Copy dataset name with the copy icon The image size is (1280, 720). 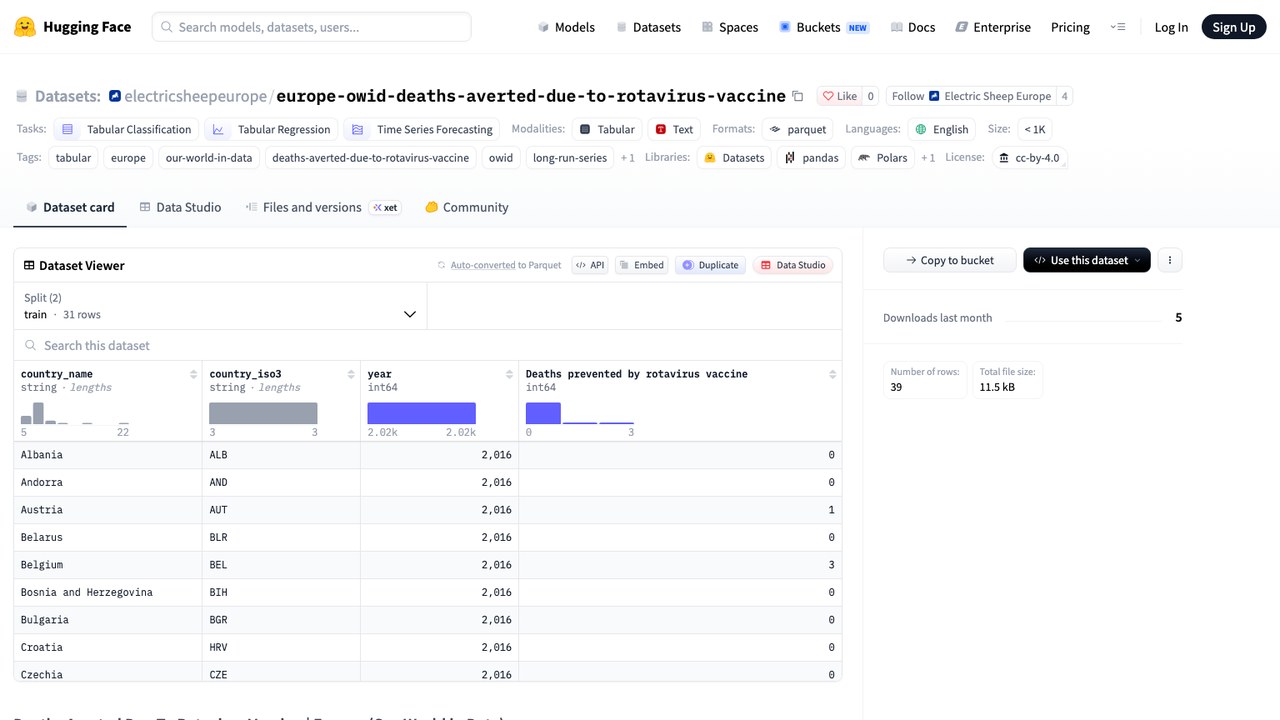click(x=797, y=96)
